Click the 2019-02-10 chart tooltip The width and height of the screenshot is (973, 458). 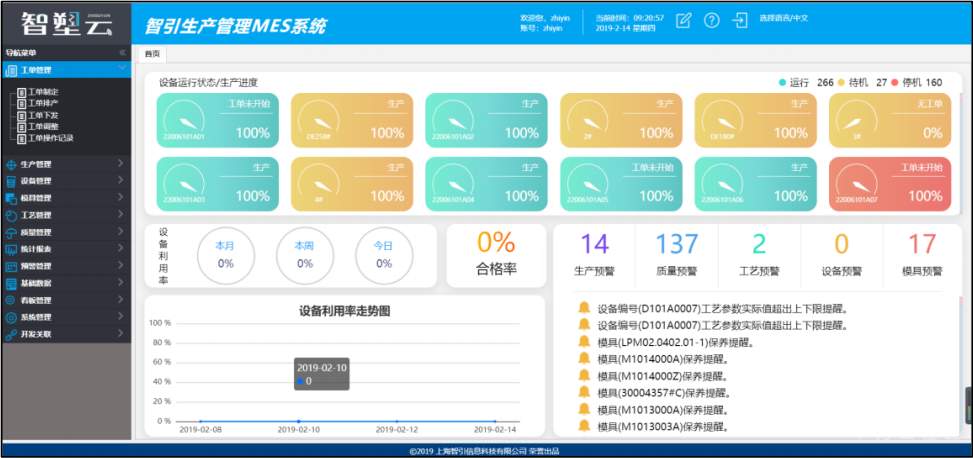click(x=321, y=374)
